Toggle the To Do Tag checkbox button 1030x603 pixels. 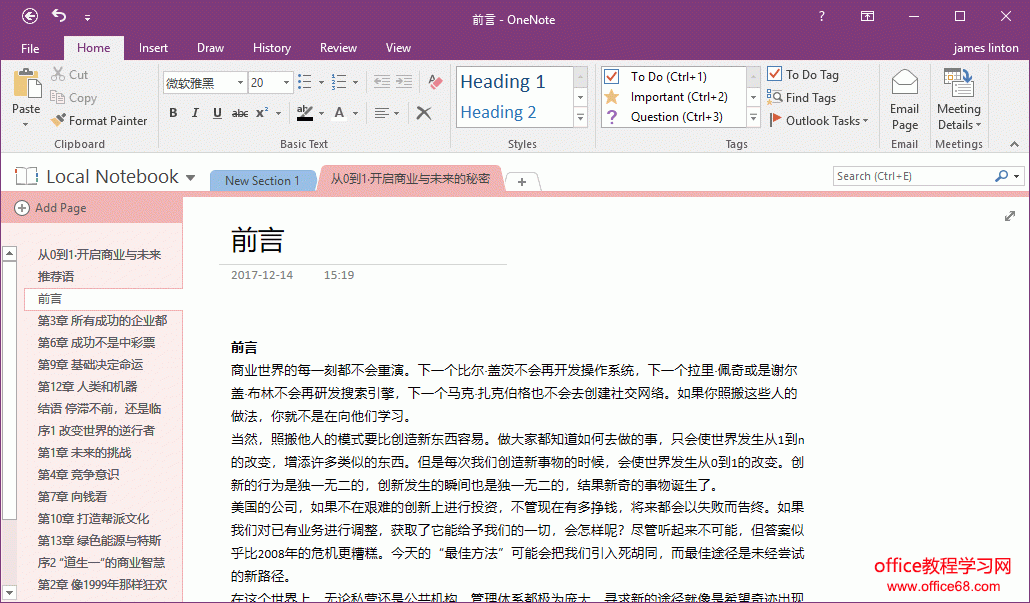(x=775, y=75)
